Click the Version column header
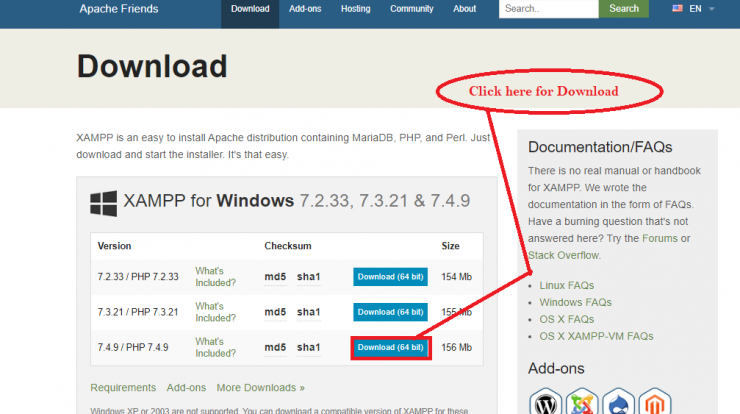740x414 pixels. (x=114, y=246)
